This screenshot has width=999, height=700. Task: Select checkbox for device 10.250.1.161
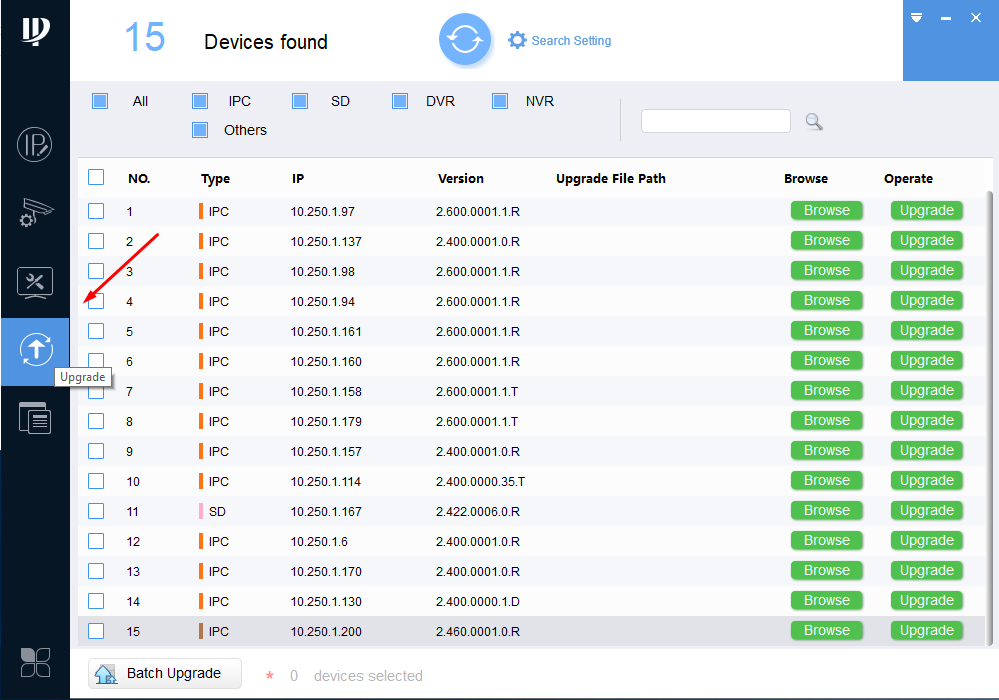(x=96, y=331)
